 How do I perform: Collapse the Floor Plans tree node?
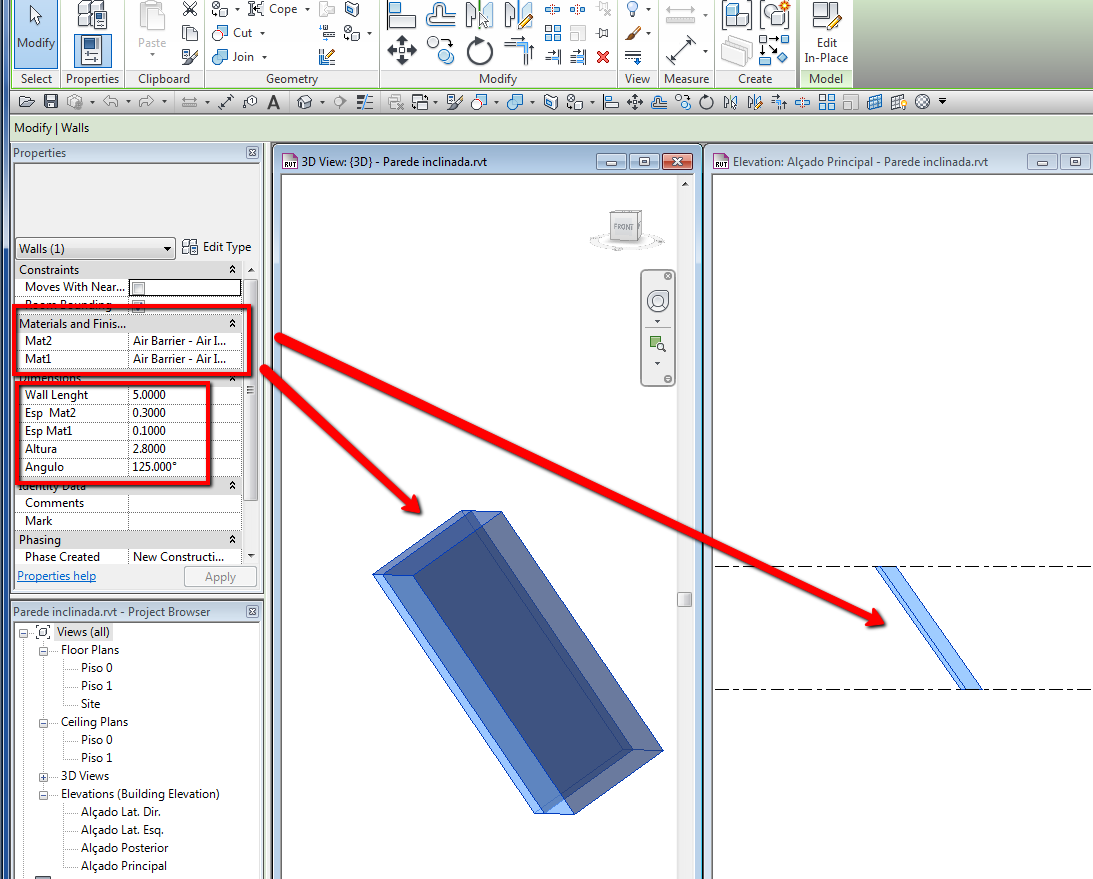[43, 651]
